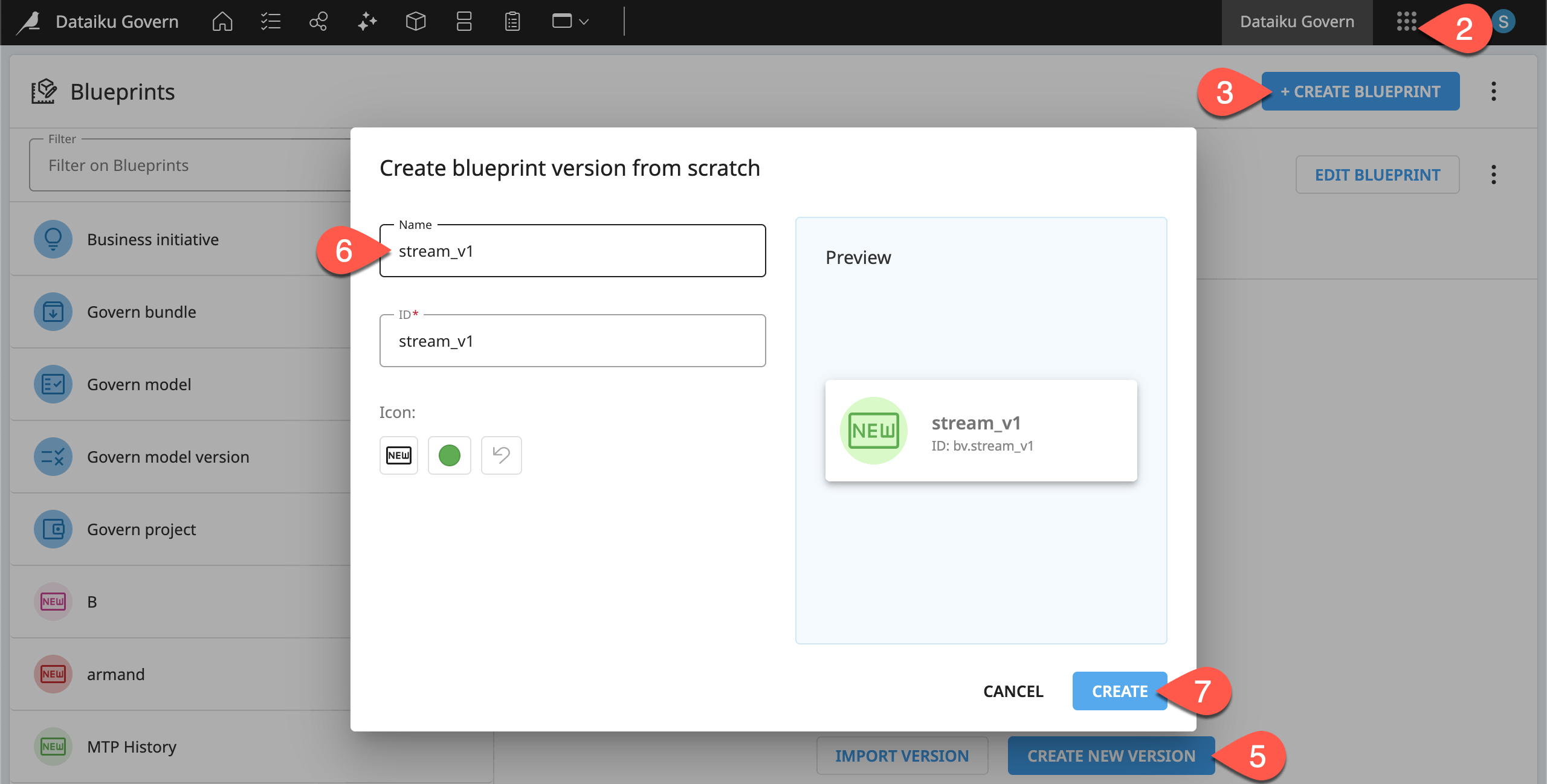Screen dimensions: 1547x784
Task: Open the three-dot menu beside CREATE BLUEPRINT
Action: tap(1494, 91)
